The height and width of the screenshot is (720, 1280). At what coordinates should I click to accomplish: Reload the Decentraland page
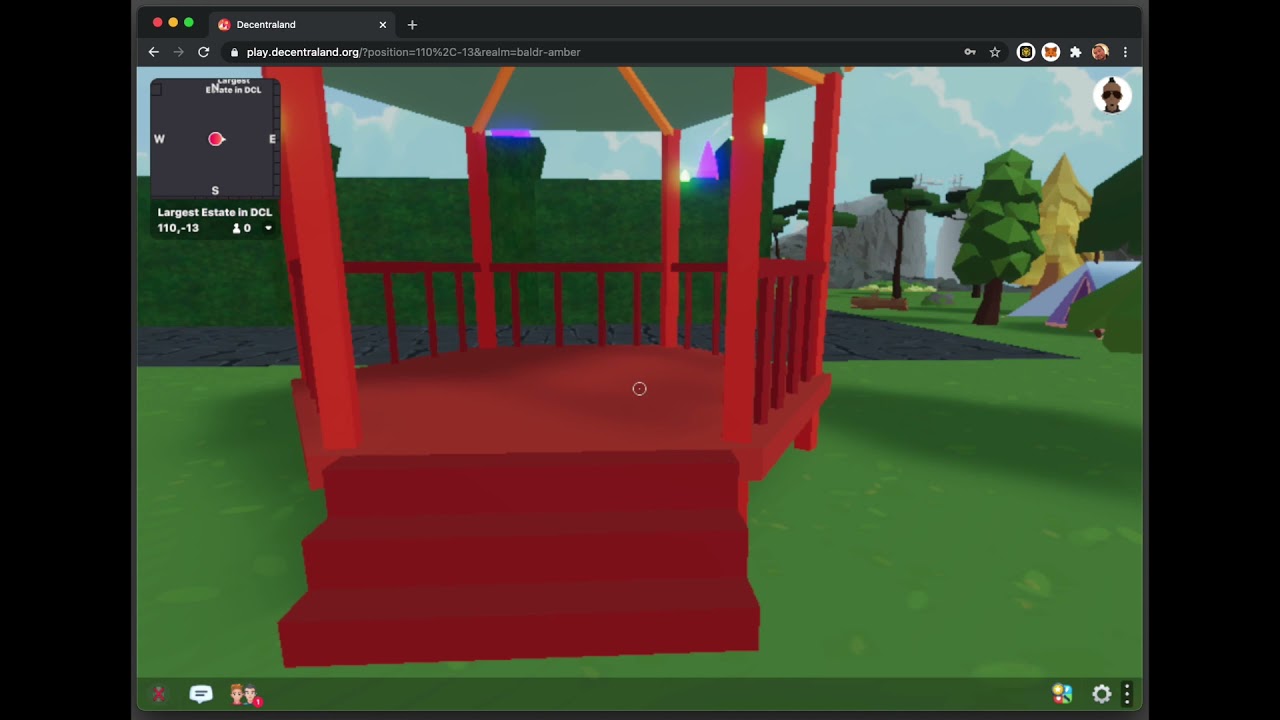coord(203,52)
